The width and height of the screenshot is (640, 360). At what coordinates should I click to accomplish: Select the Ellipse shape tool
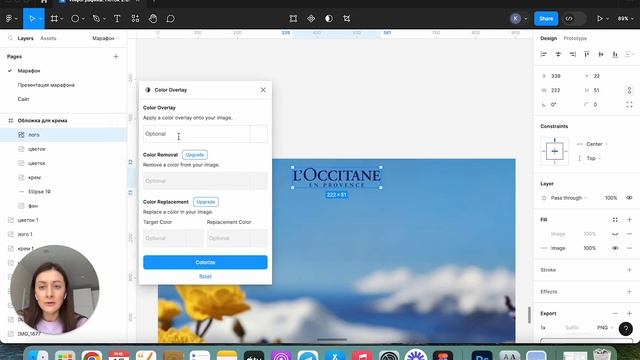click(x=75, y=18)
